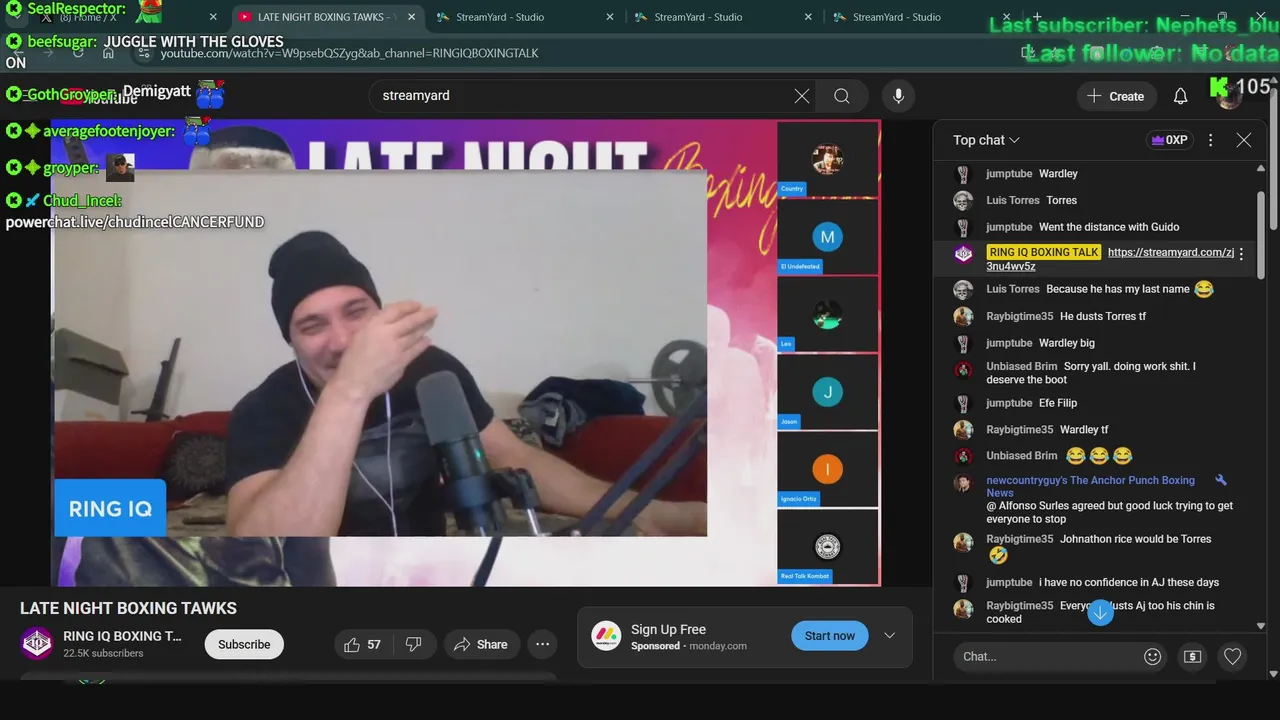Click newcountryguy's The Anchor Punch Boxing News name
The image size is (1280, 720).
coord(1090,486)
